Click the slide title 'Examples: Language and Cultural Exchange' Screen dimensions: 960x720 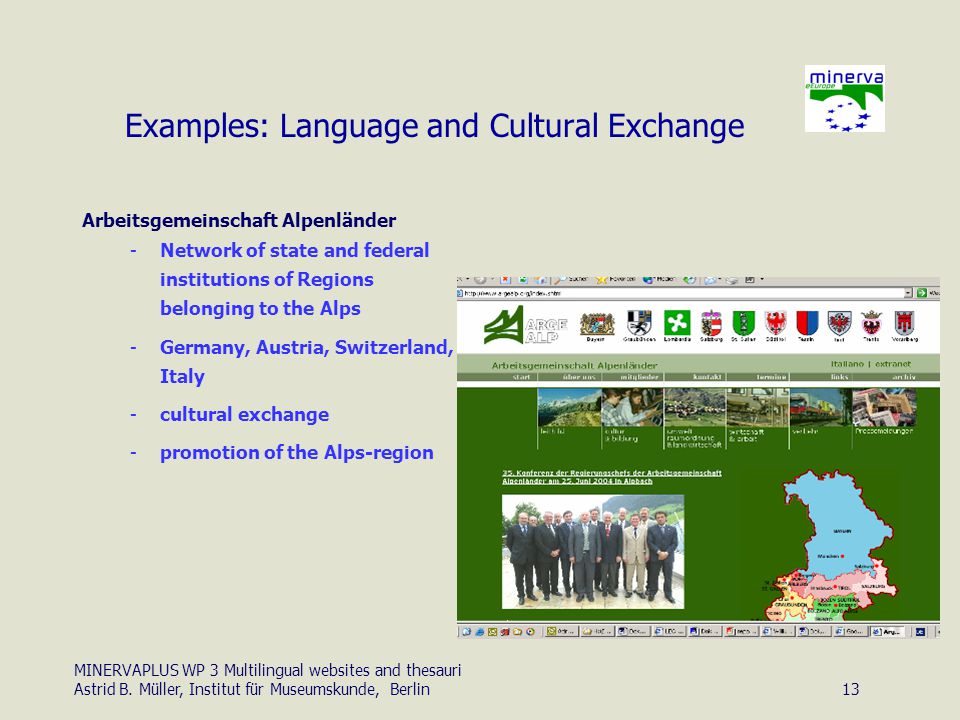tap(435, 126)
